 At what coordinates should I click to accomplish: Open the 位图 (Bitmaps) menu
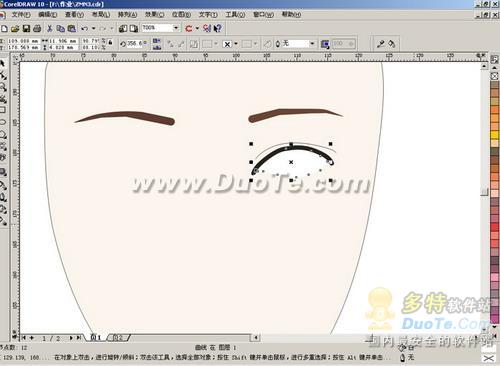(181, 14)
